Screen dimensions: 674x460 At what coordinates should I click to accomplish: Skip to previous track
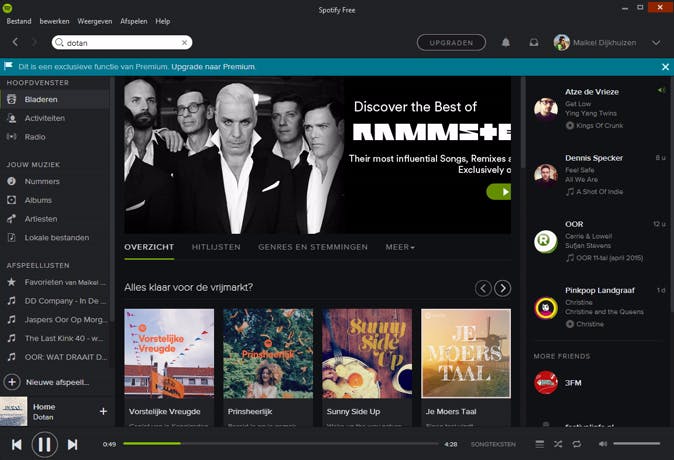click(x=16, y=445)
